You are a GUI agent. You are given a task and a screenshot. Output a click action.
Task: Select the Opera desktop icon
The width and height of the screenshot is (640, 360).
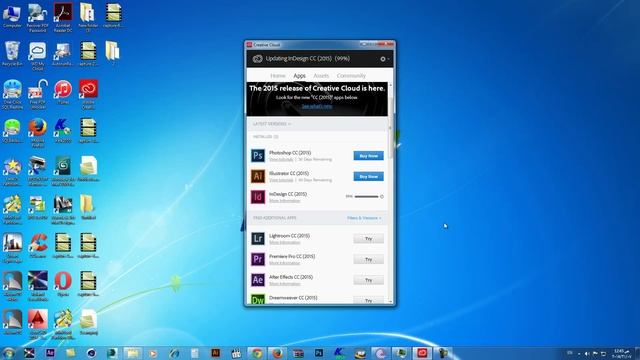coord(63,284)
